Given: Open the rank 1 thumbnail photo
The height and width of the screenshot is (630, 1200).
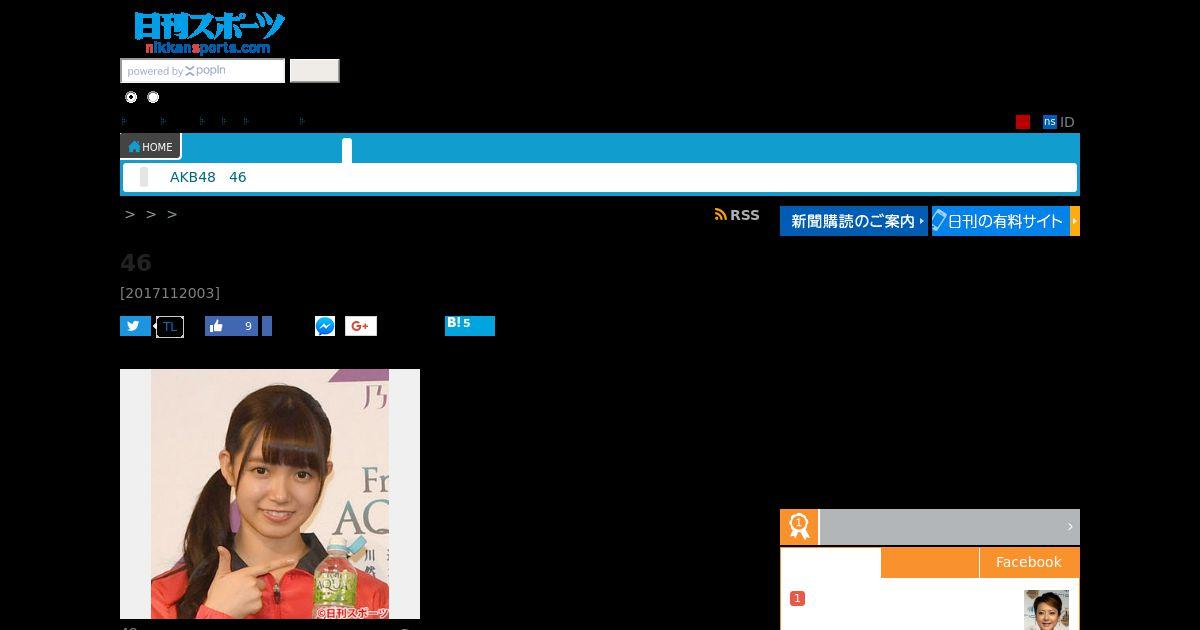Looking at the screenshot, I should point(1046,610).
